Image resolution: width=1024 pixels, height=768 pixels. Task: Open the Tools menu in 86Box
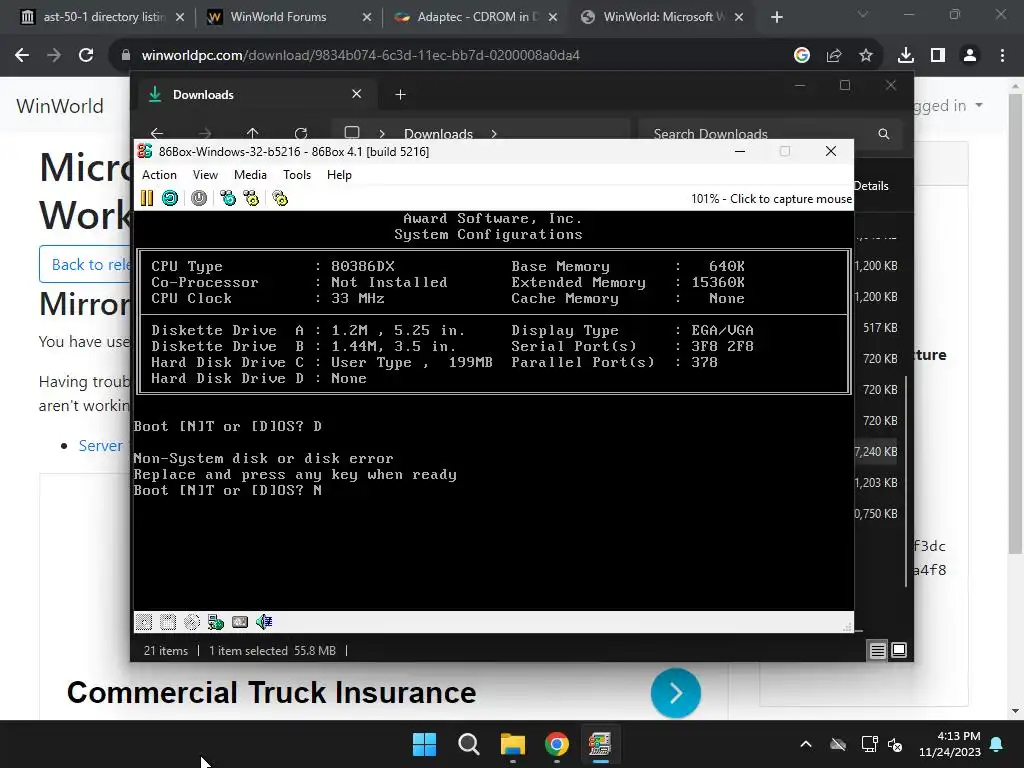pyautogui.click(x=296, y=175)
